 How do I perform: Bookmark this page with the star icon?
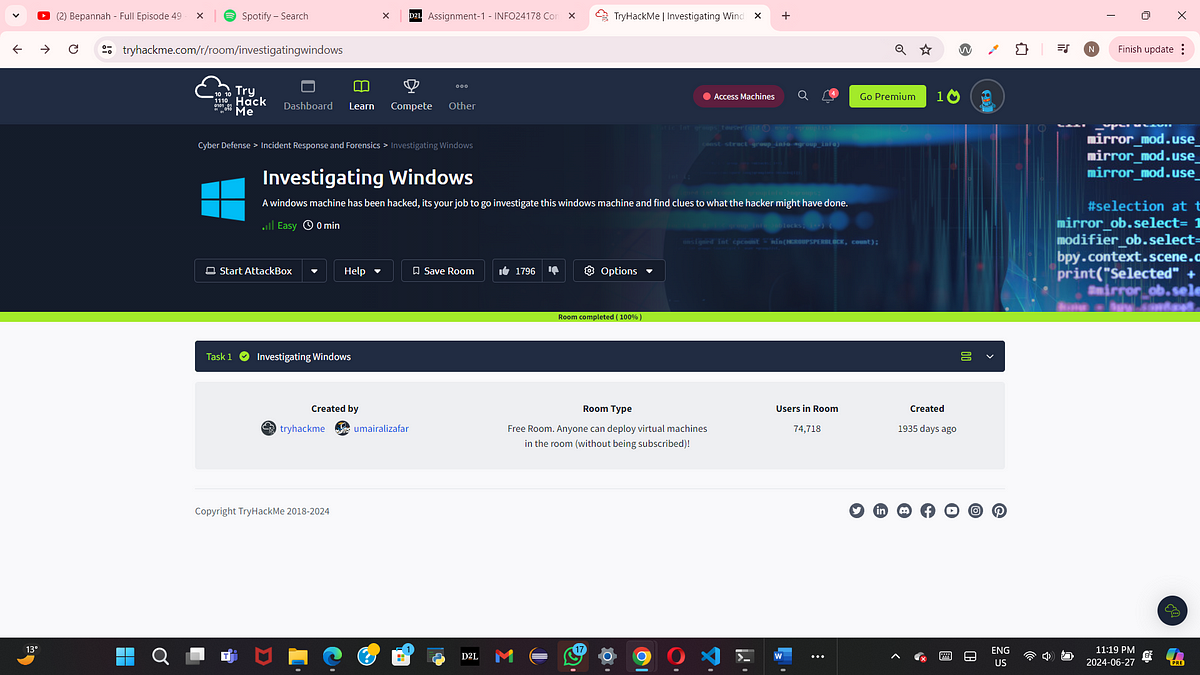pos(926,49)
